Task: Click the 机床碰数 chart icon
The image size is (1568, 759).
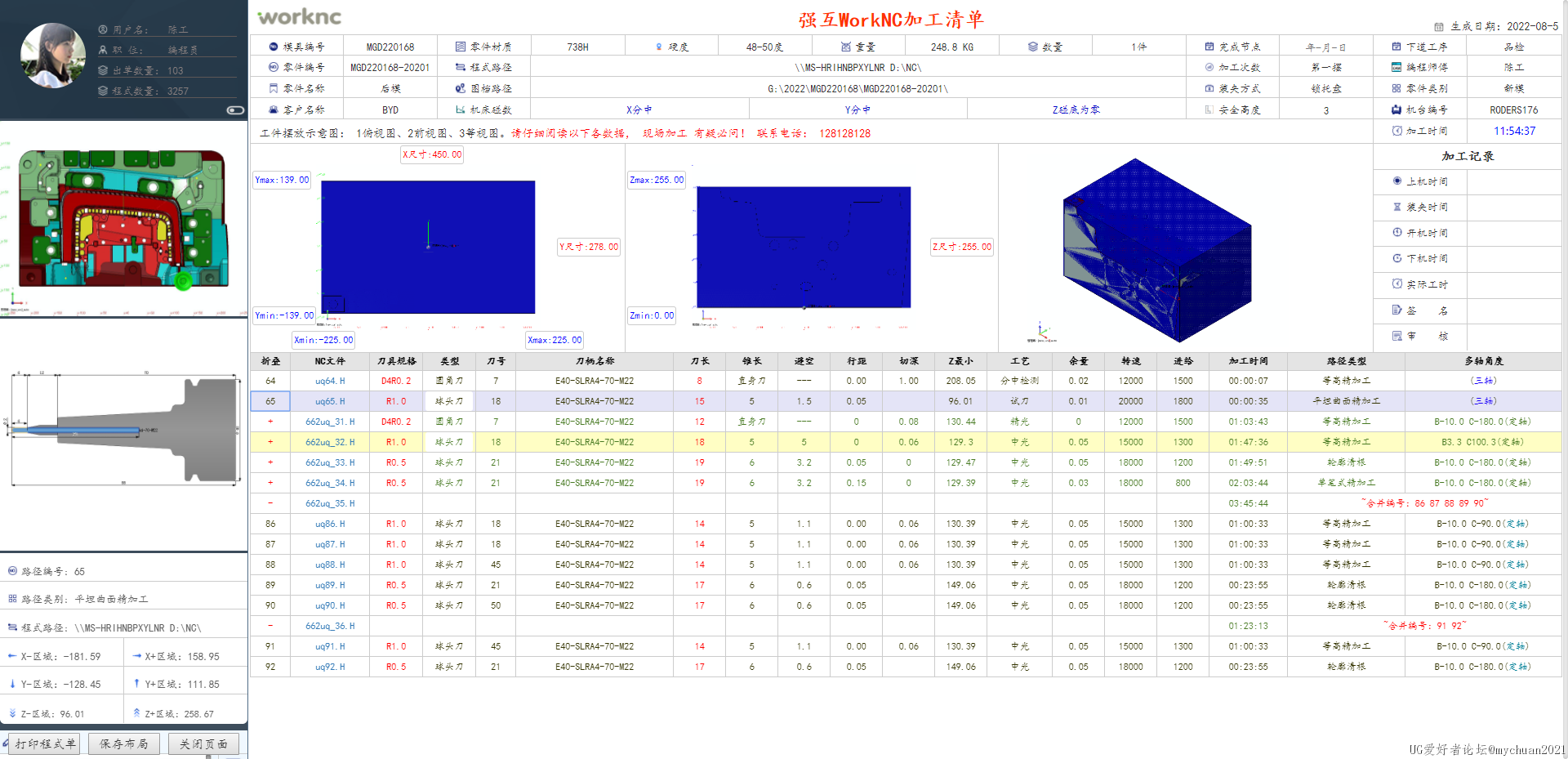Action: pos(461,109)
